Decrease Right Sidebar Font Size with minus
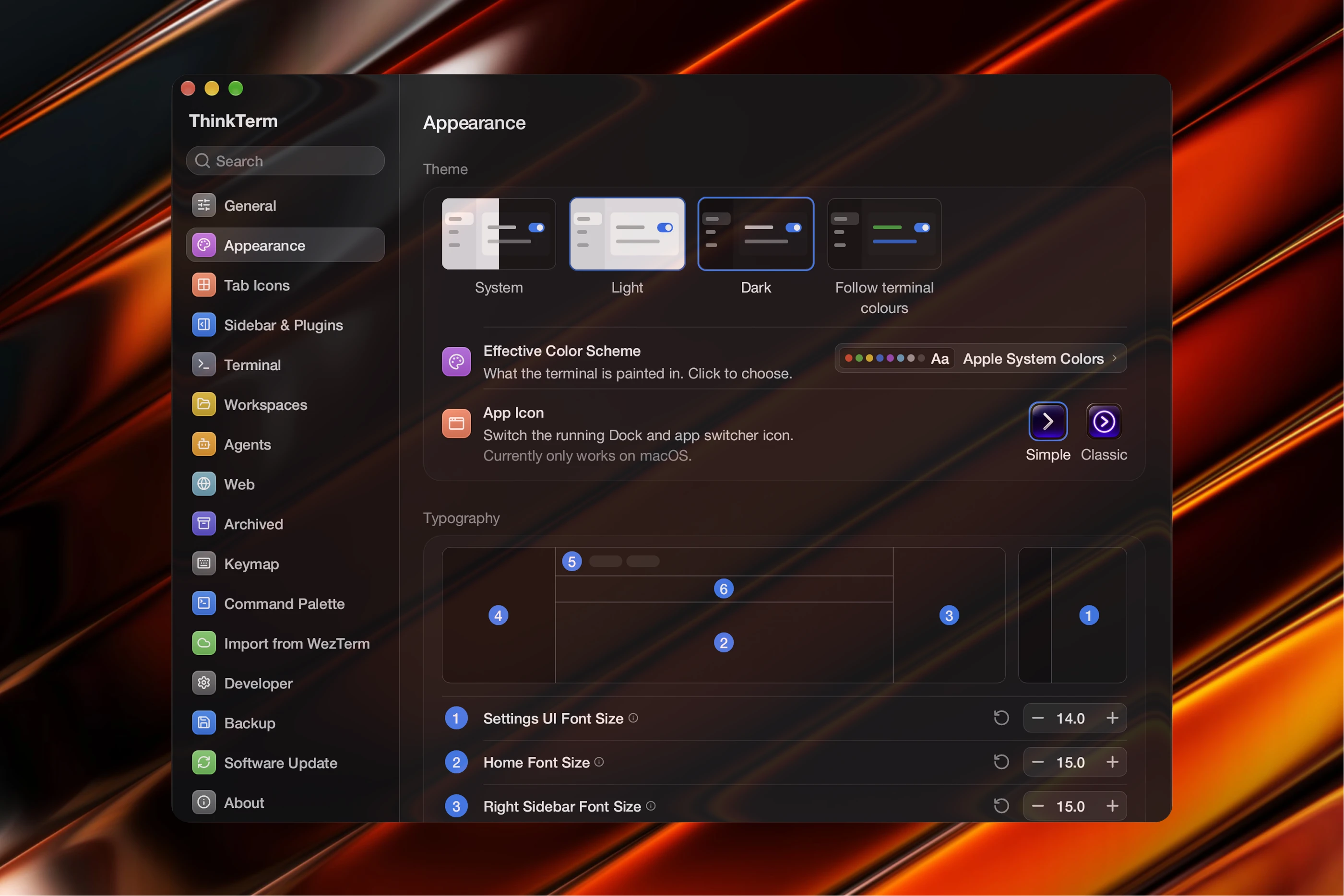Image resolution: width=1344 pixels, height=896 pixels. [1038, 806]
